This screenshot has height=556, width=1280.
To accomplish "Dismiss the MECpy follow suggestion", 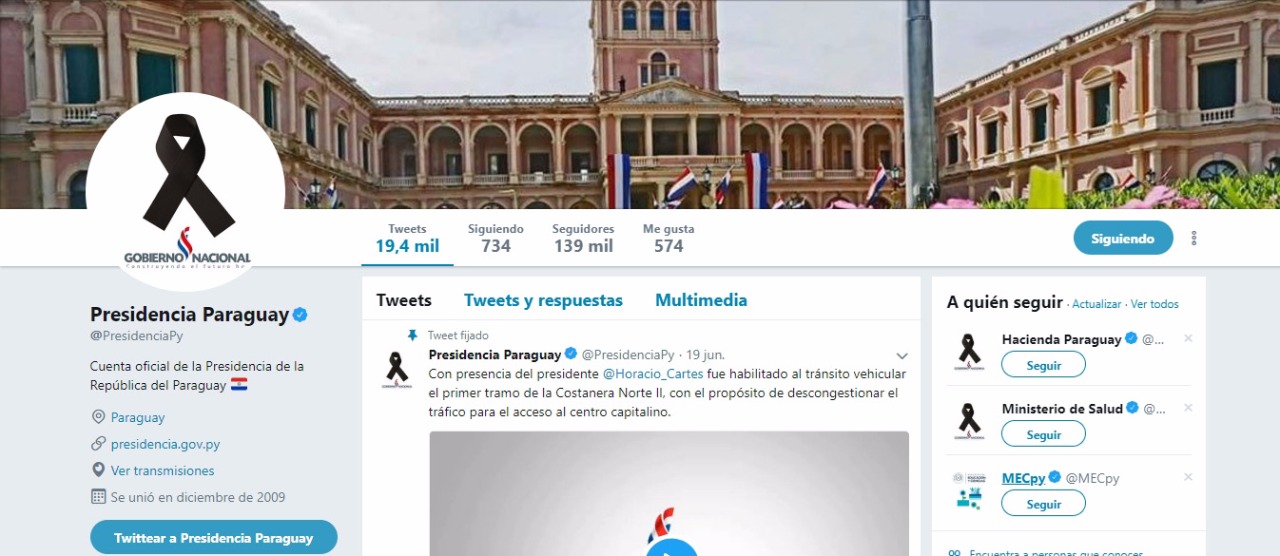I will pyautogui.click(x=1188, y=478).
